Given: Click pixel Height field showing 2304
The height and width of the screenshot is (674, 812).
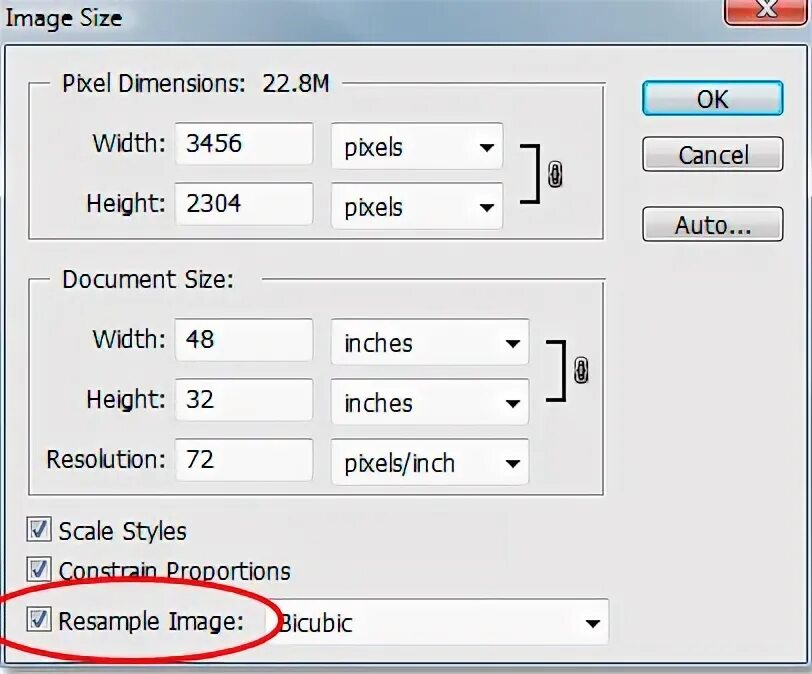Looking at the screenshot, I should click(x=244, y=203).
